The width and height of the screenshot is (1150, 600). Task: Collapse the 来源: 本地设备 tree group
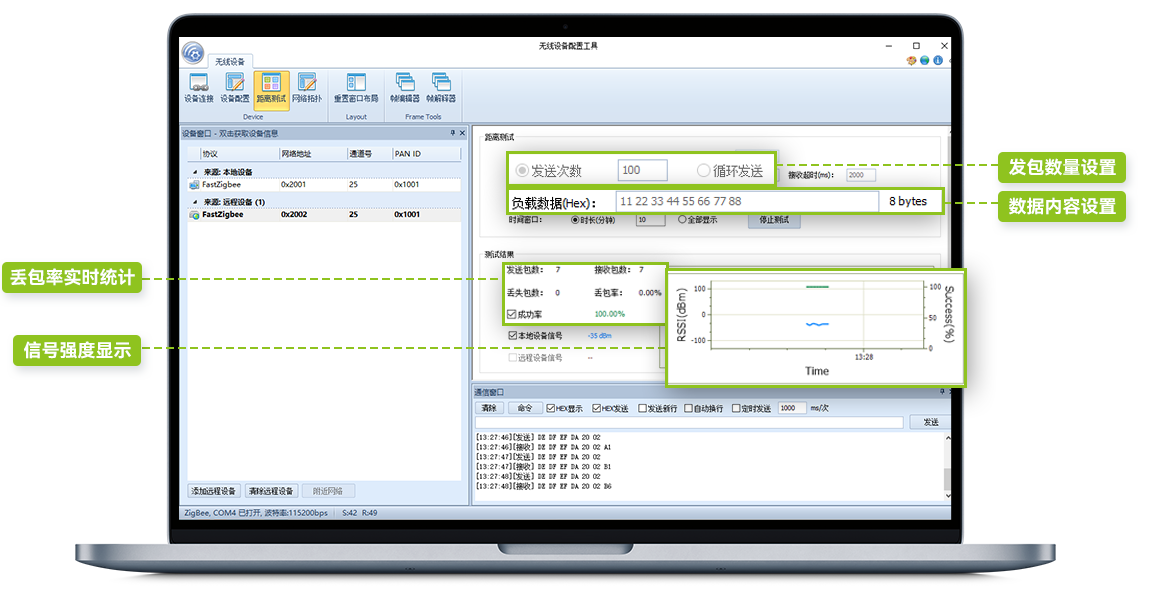tap(195, 172)
